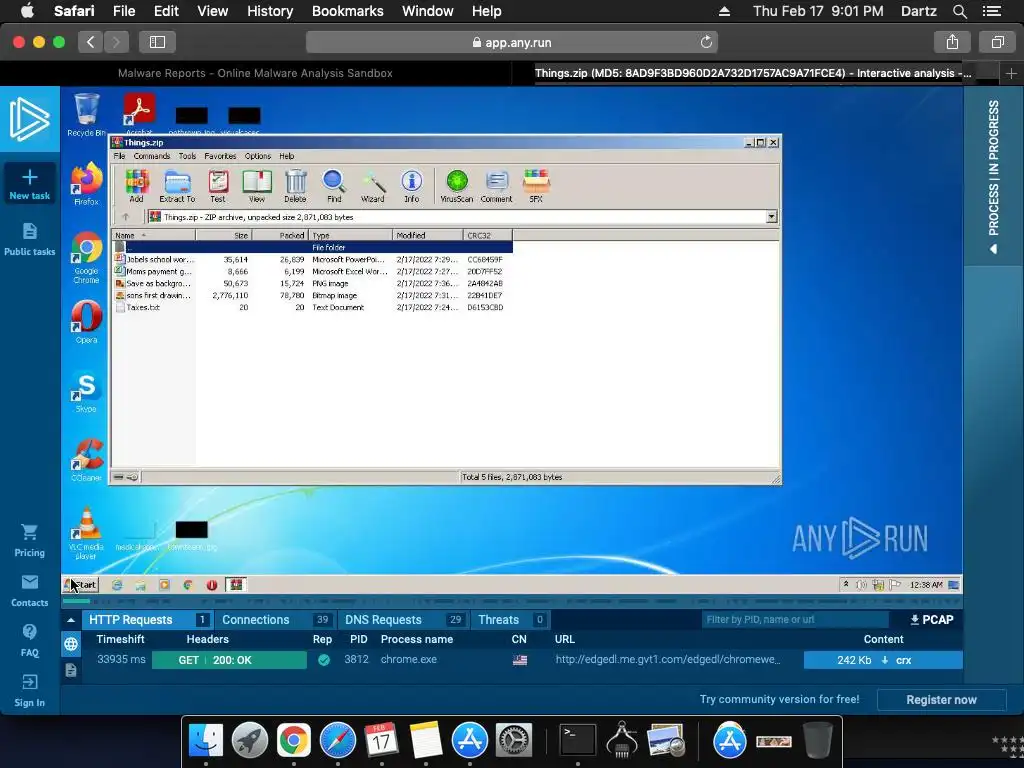
Task: Open the Firefox desktop shortcut
Action: point(86,184)
